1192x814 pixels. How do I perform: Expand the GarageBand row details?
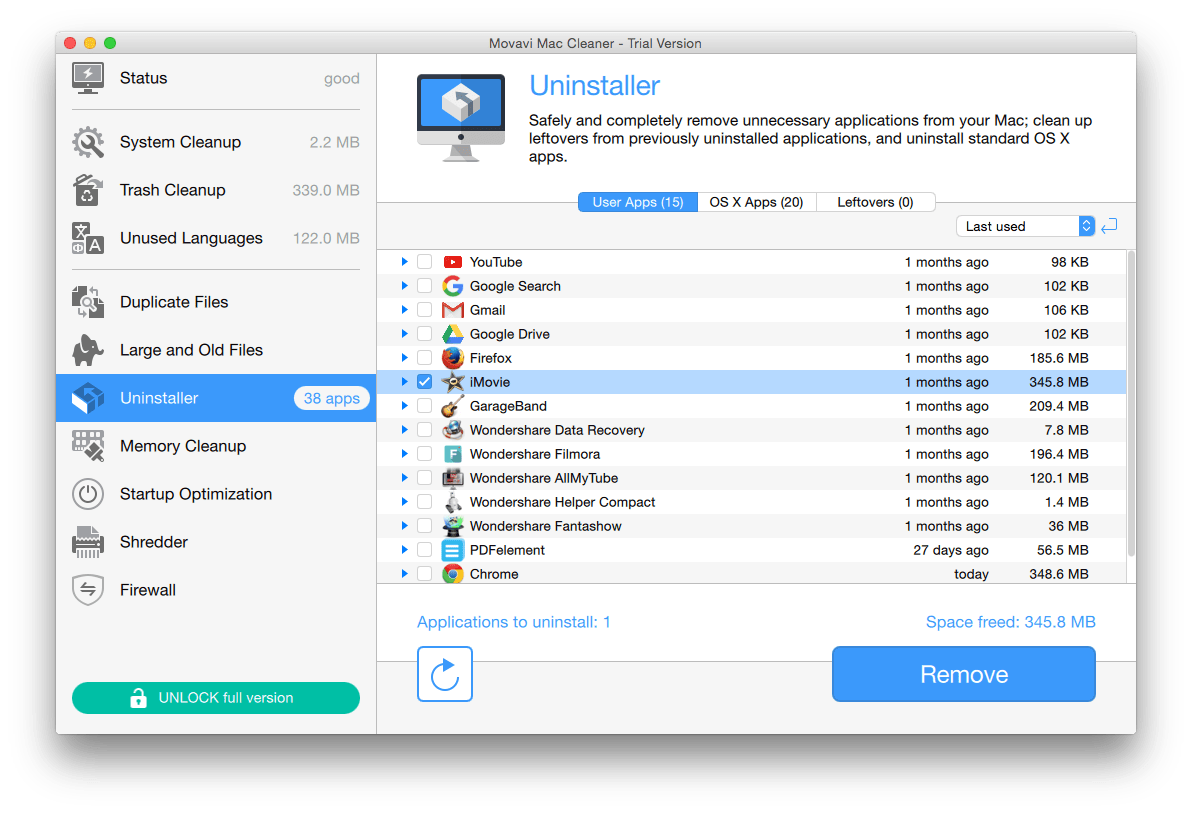404,406
